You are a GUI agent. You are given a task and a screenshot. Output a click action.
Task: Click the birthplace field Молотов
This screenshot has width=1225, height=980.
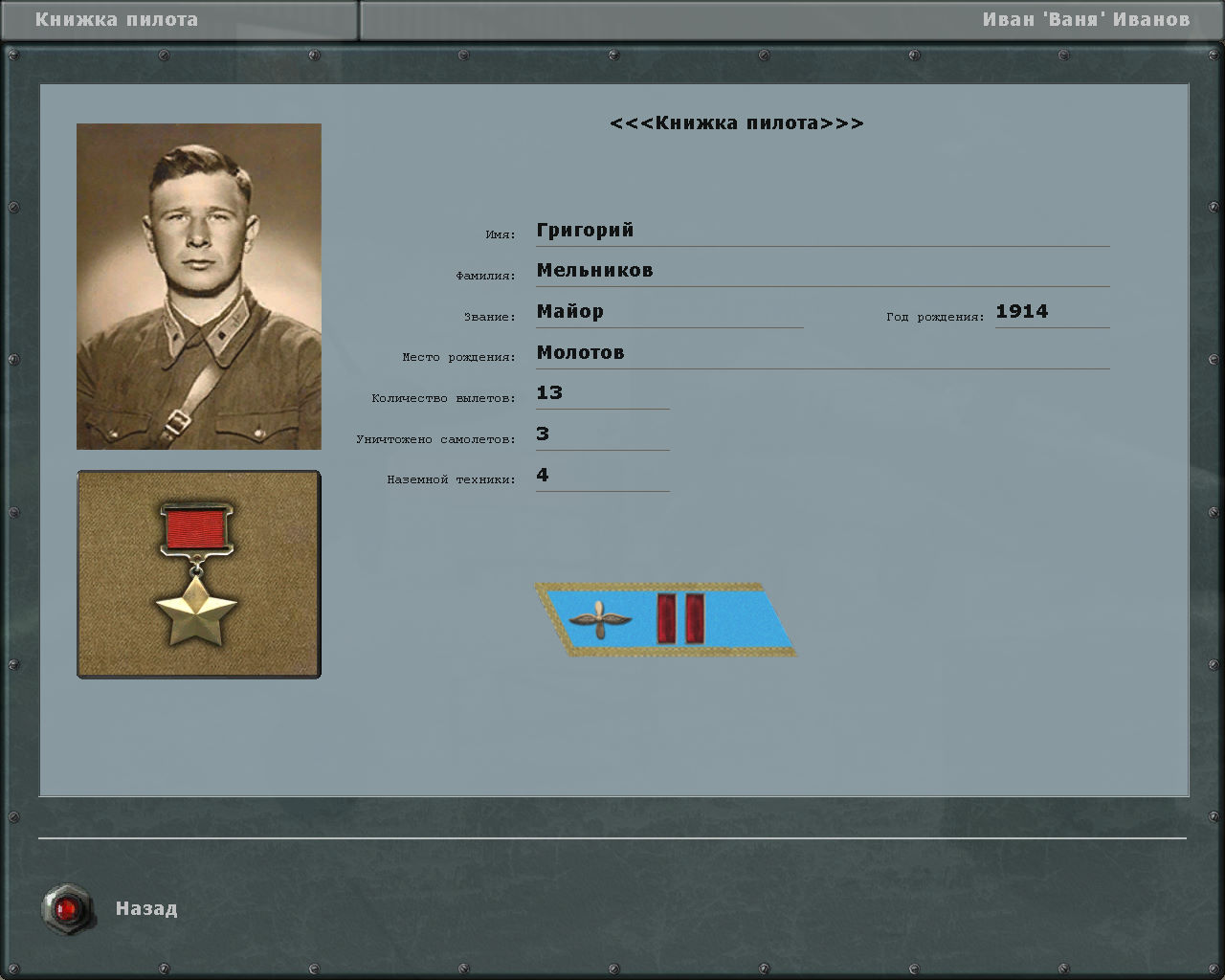(x=823, y=353)
